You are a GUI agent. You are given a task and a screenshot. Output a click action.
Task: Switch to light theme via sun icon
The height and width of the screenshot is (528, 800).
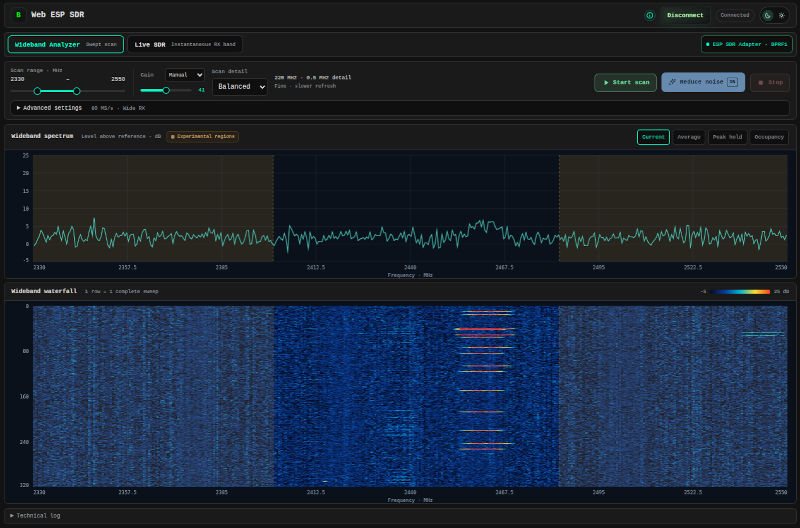(781, 15)
